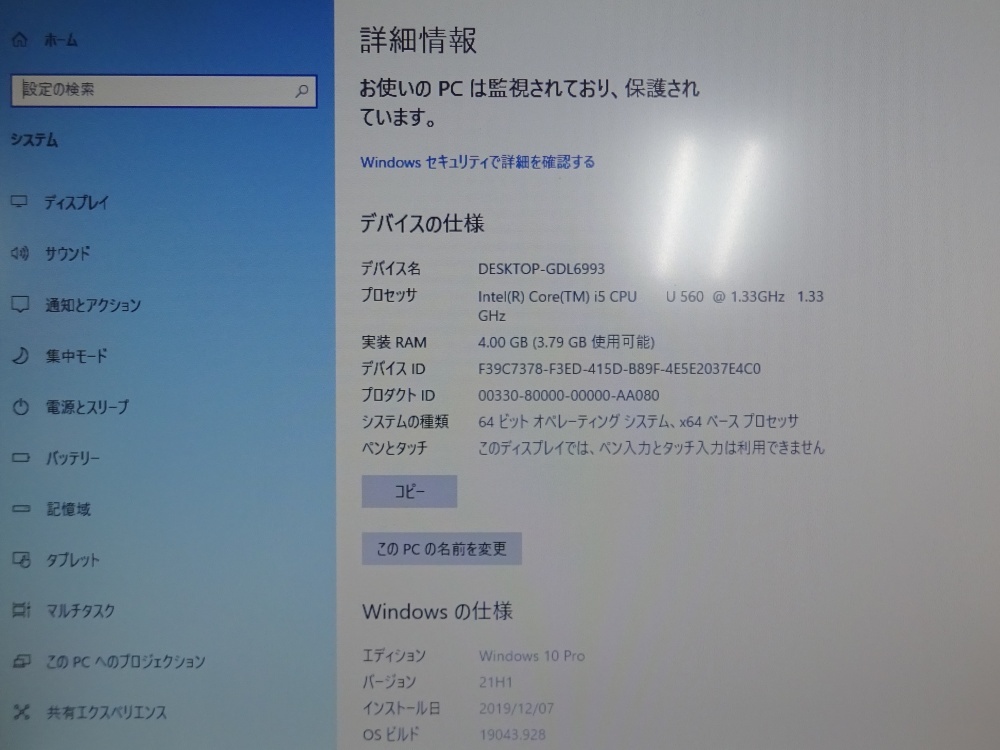Open Windows セキュリティで詳細を確認する link

(477, 161)
